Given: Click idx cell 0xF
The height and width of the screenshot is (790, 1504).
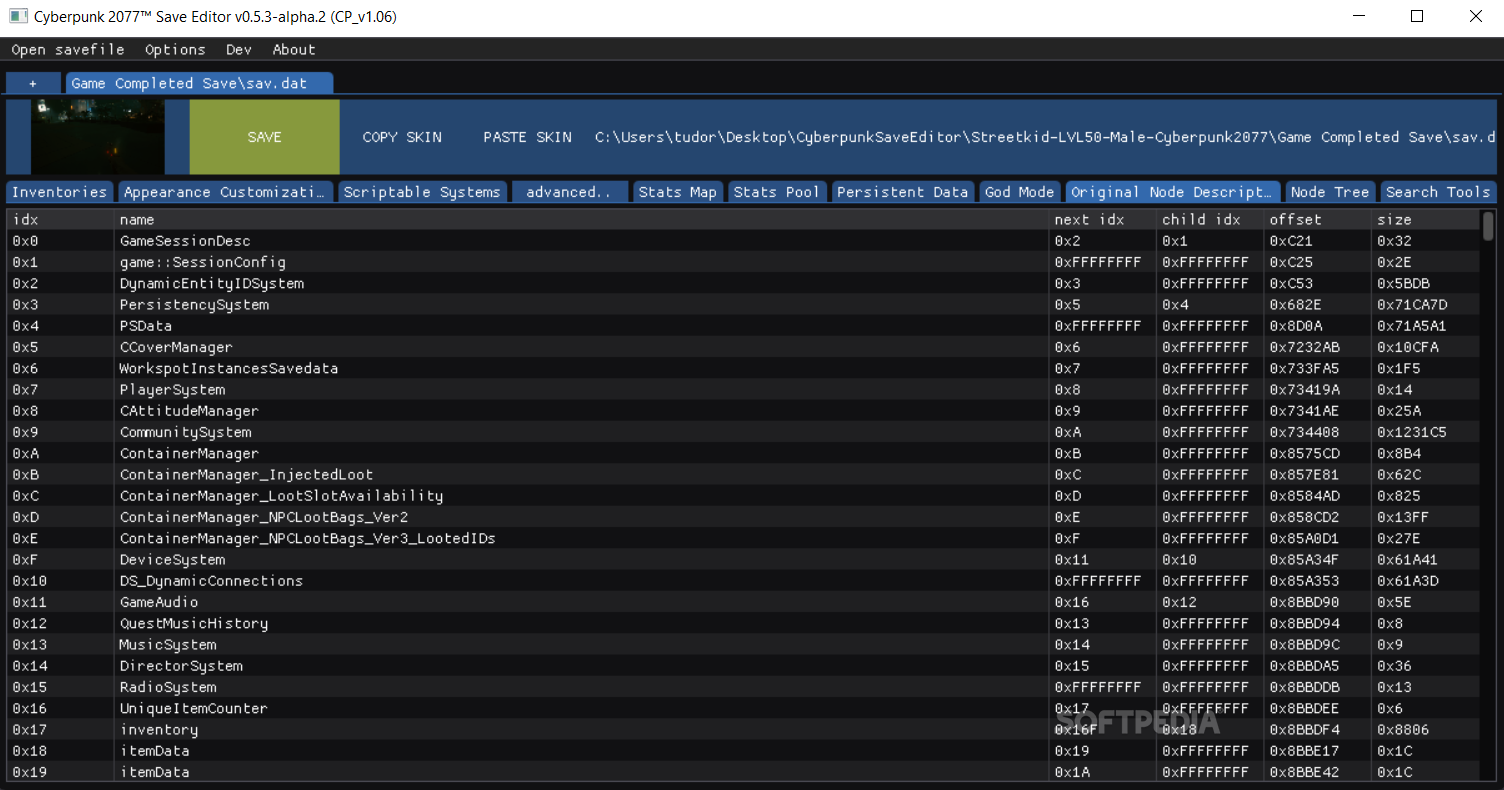Looking at the screenshot, I should (x=25, y=559).
